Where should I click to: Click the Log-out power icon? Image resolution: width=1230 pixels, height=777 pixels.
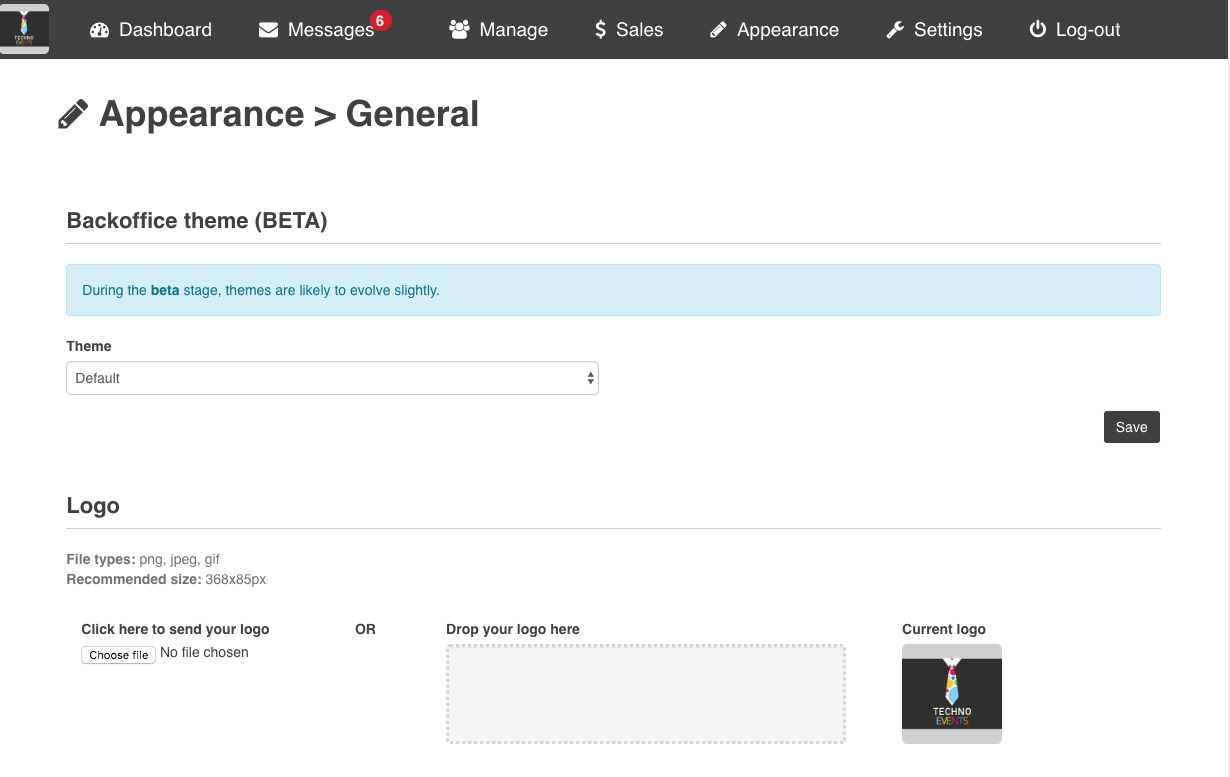[x=1038, y=30]
